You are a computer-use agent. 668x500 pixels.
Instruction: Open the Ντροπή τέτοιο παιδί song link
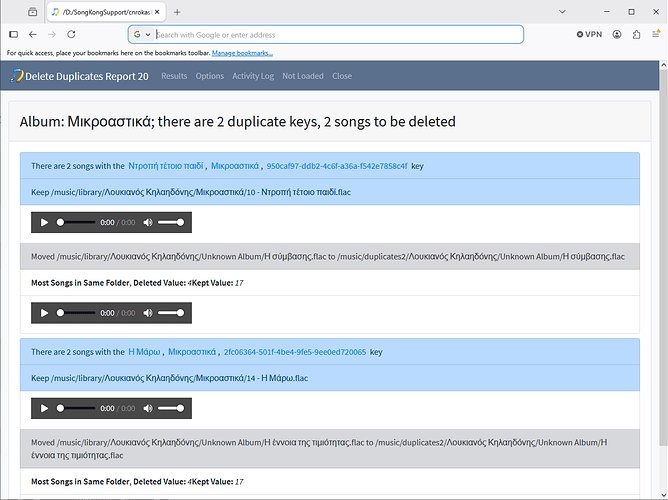coord(166,166)
